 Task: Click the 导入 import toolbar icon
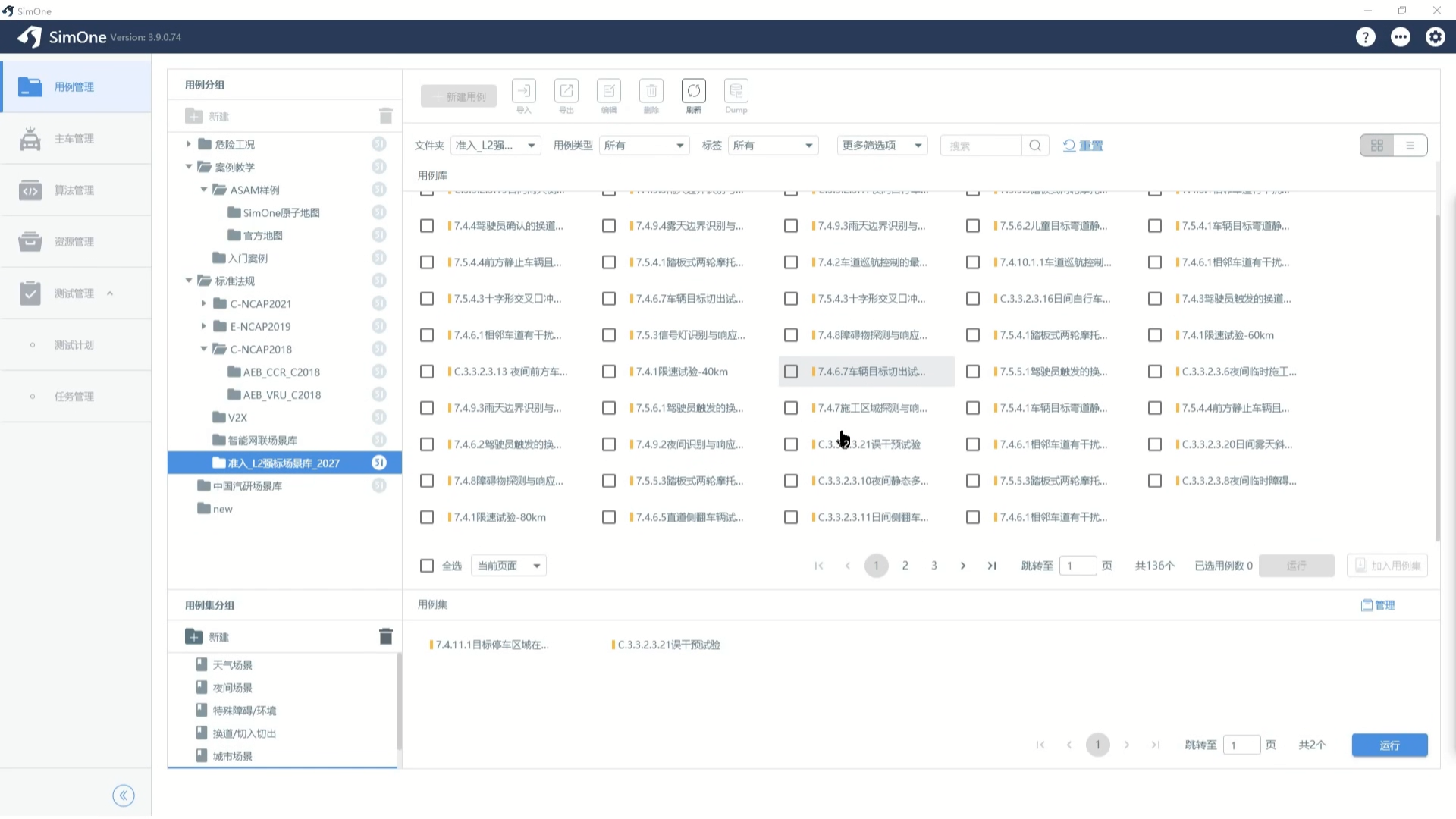[x=524, y=91]
